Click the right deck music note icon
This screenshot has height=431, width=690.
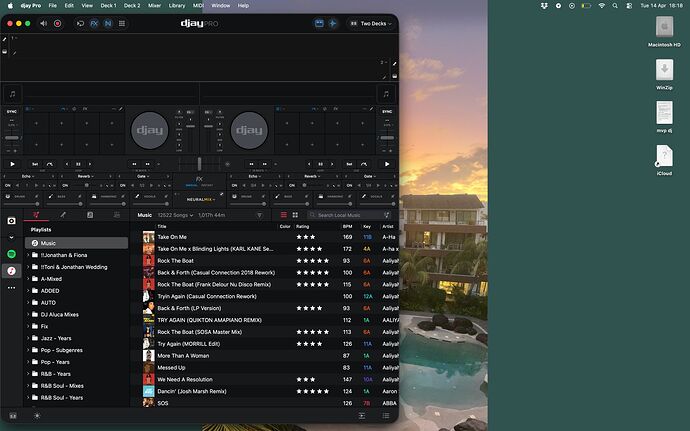[x=386, y=94]
